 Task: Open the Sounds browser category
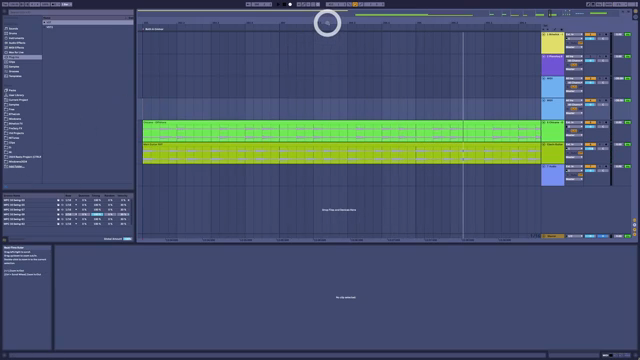(x=13, y=29)
